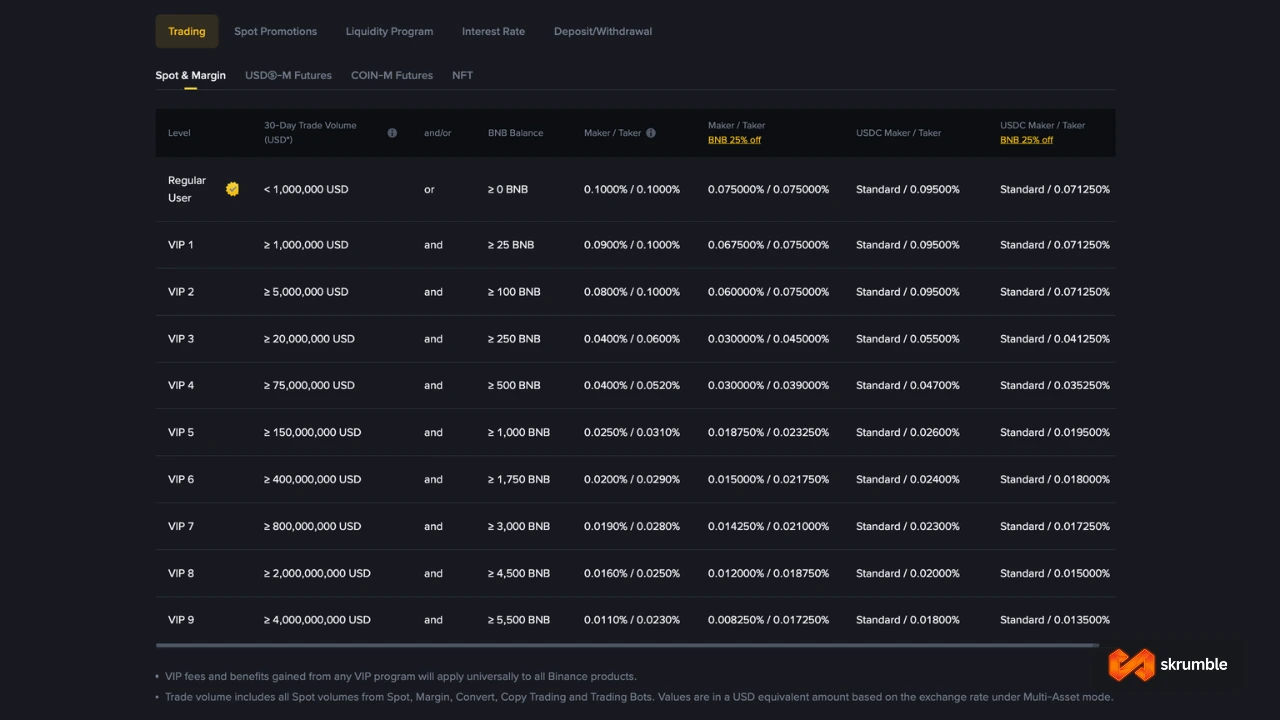Screen dimensions: 1280x720
Task: Click the VIP 7 level label
Action: click(181, 526)
